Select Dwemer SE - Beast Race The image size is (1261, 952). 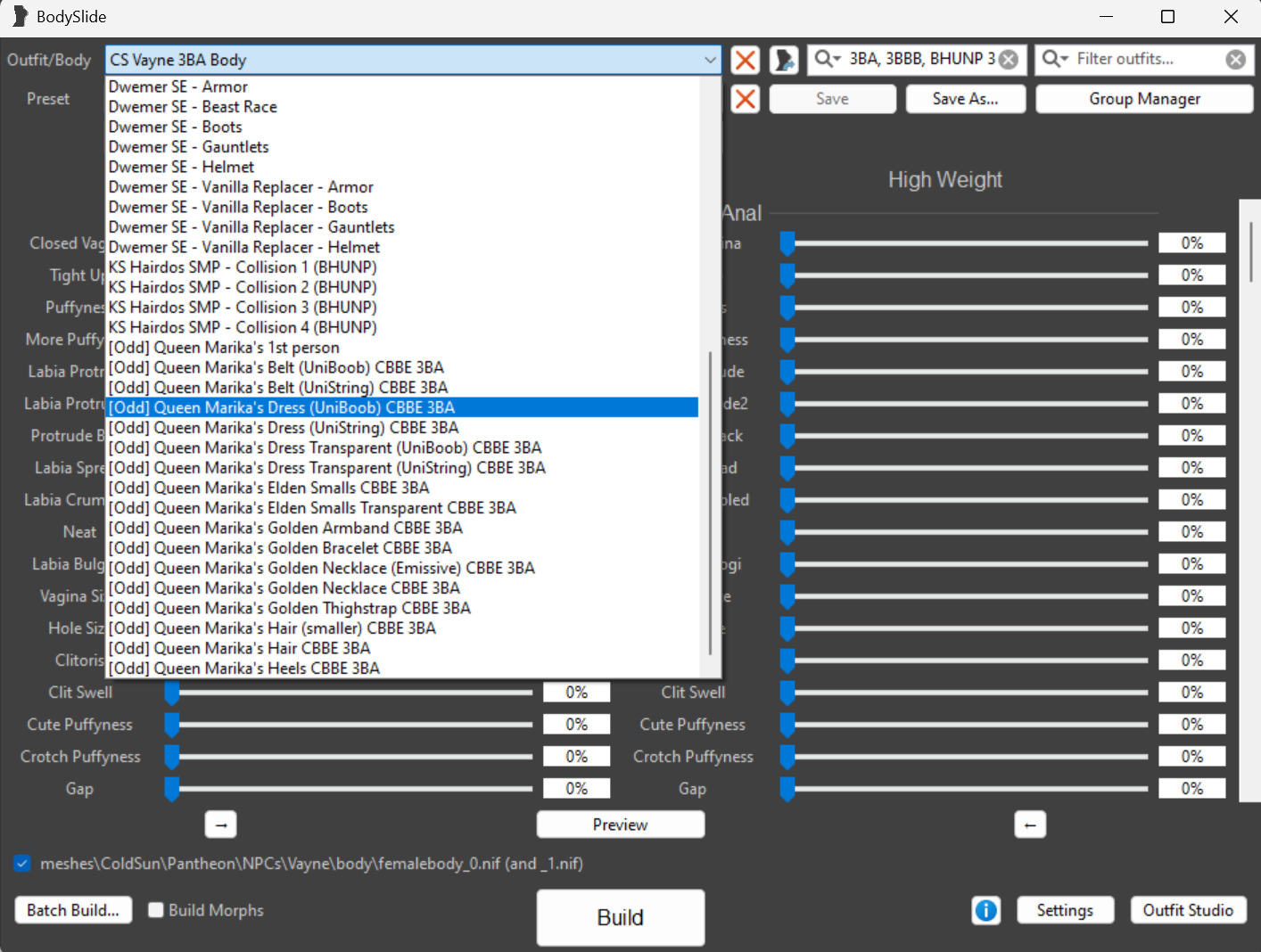point(401,107)
